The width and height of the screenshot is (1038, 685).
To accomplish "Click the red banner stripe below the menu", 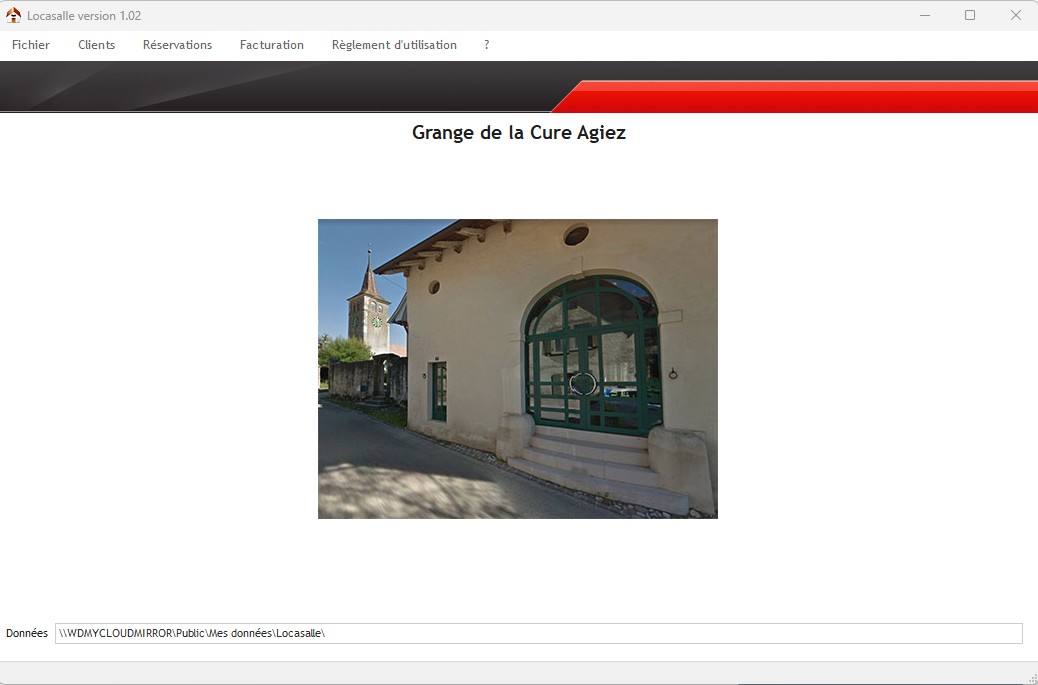I will (x=800, y=97).
